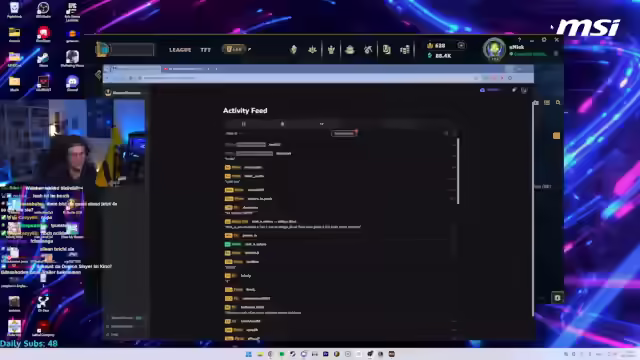Open the Loot chest icon in client navigation
The height and width of the screenshot is (360, 640).
[350, 50]
